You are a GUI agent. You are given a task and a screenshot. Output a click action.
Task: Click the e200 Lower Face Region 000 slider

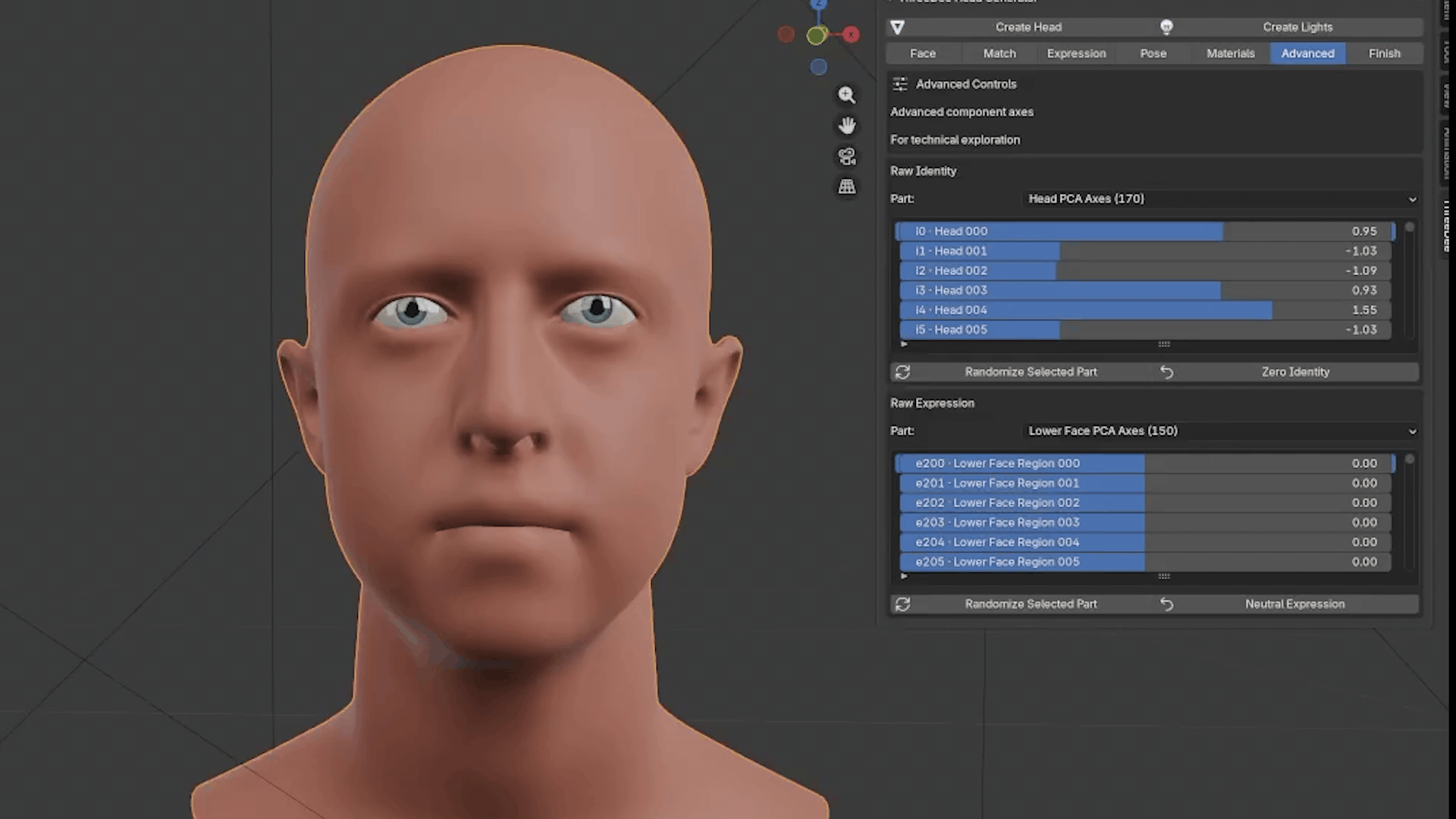(1145, 463)
